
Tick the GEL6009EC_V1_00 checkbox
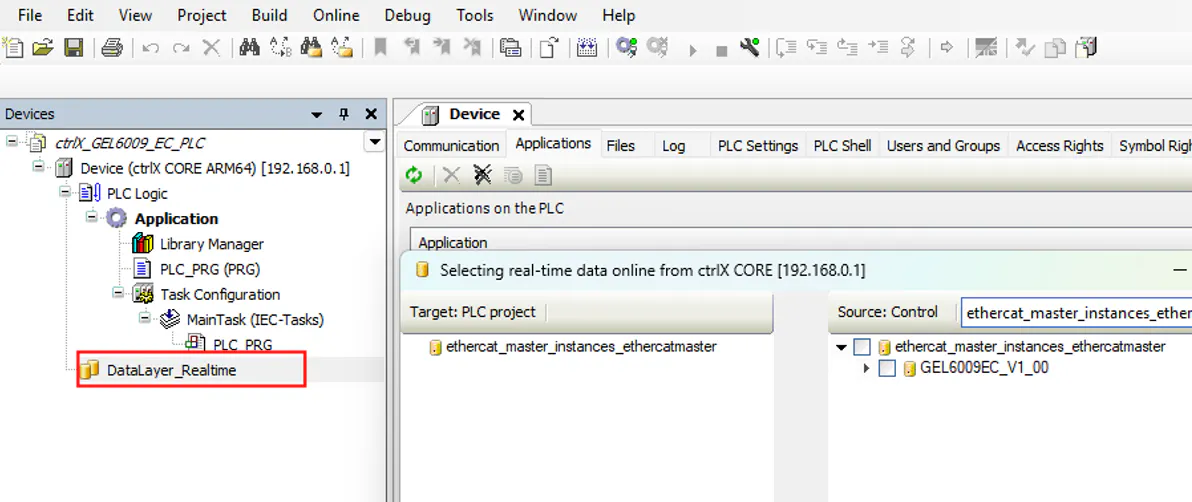(886, 368)
